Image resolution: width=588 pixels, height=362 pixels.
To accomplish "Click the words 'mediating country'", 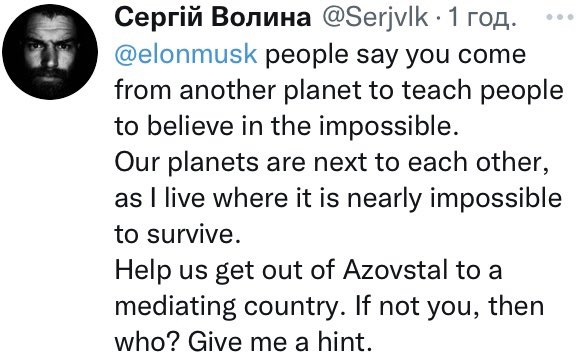I will tap(227, 308).
